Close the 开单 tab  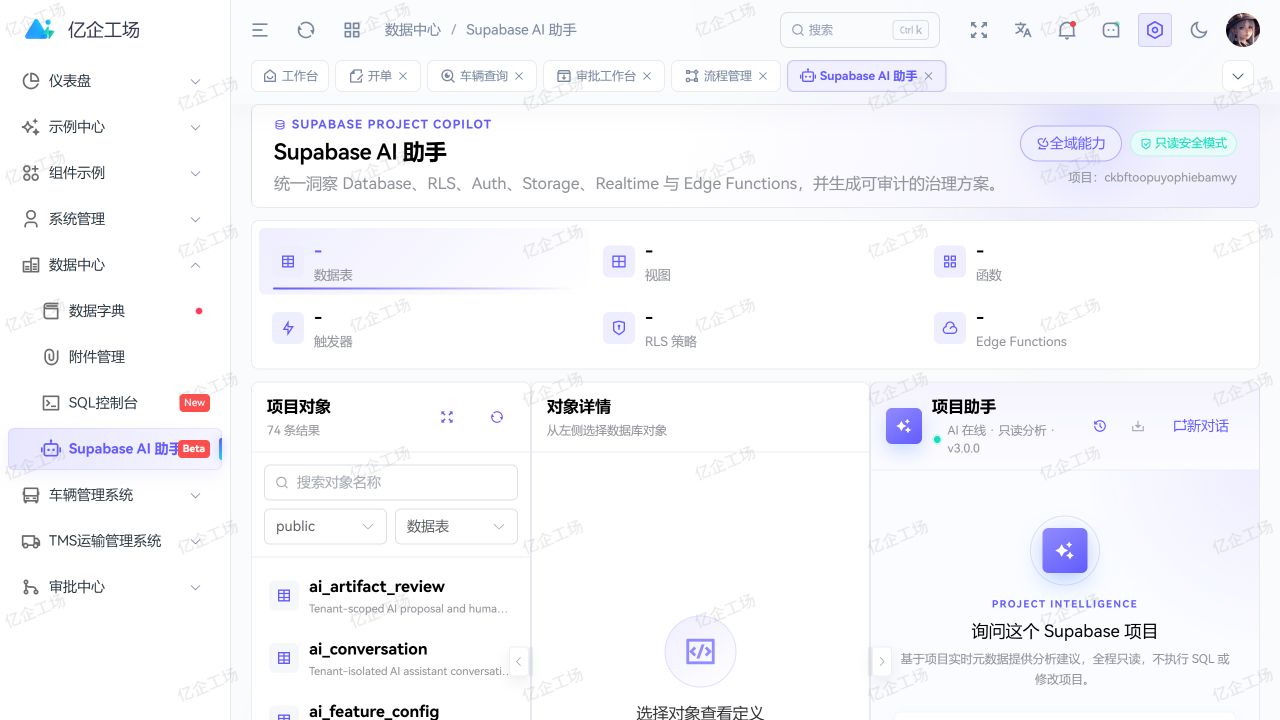[x=403, y=76]
